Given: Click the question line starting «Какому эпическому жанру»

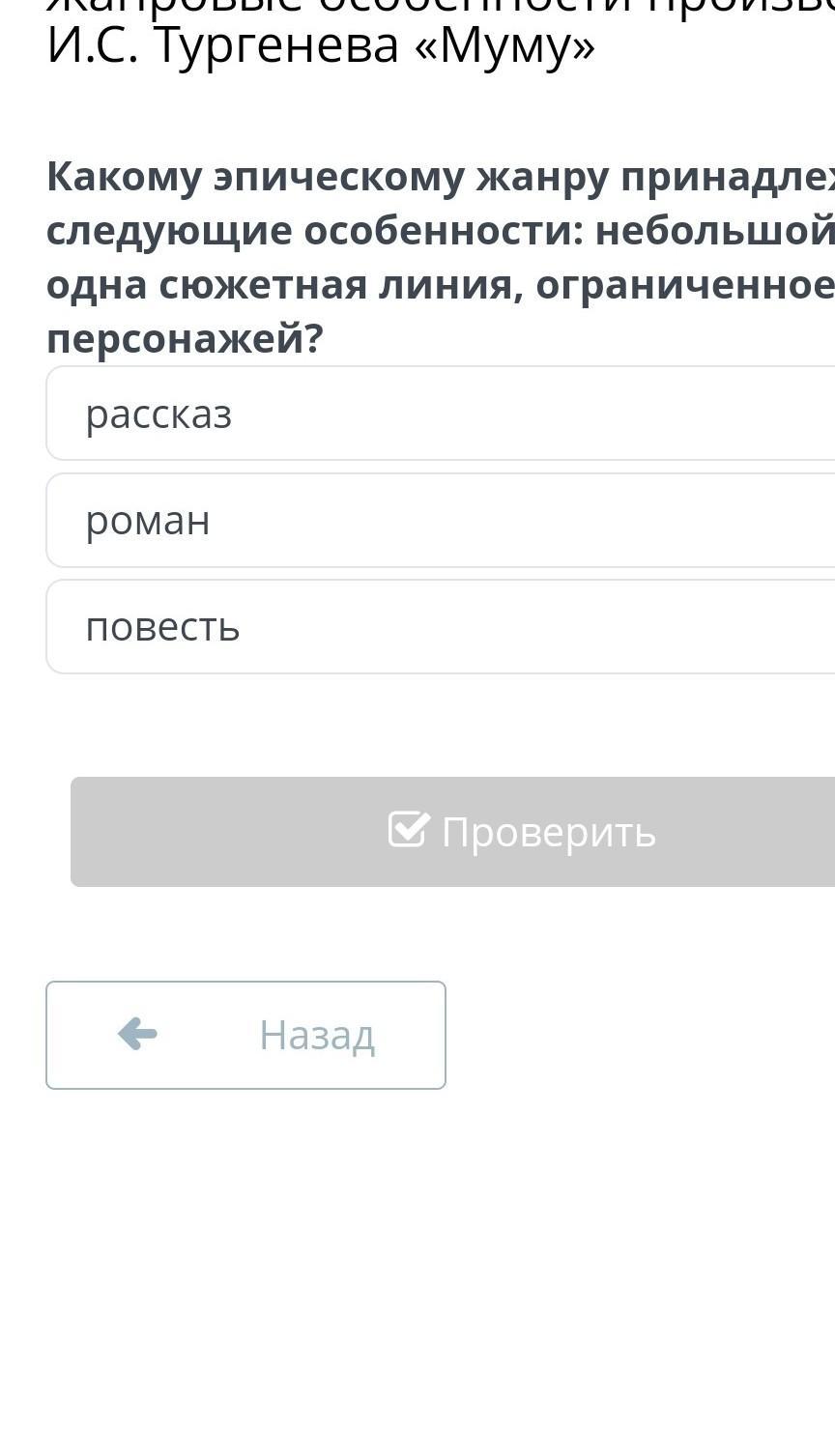Looking at the screenshot, I should (x=441, y=177).
